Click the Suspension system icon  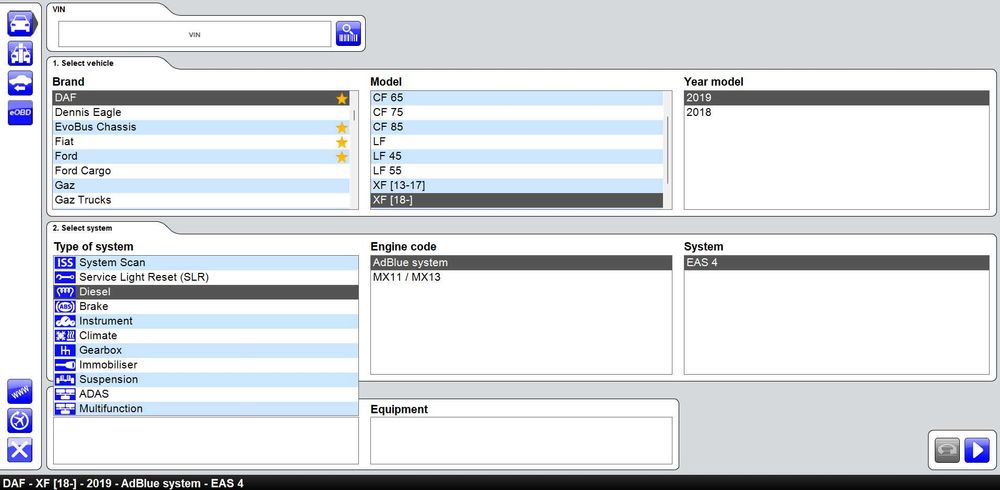point(65,380)
